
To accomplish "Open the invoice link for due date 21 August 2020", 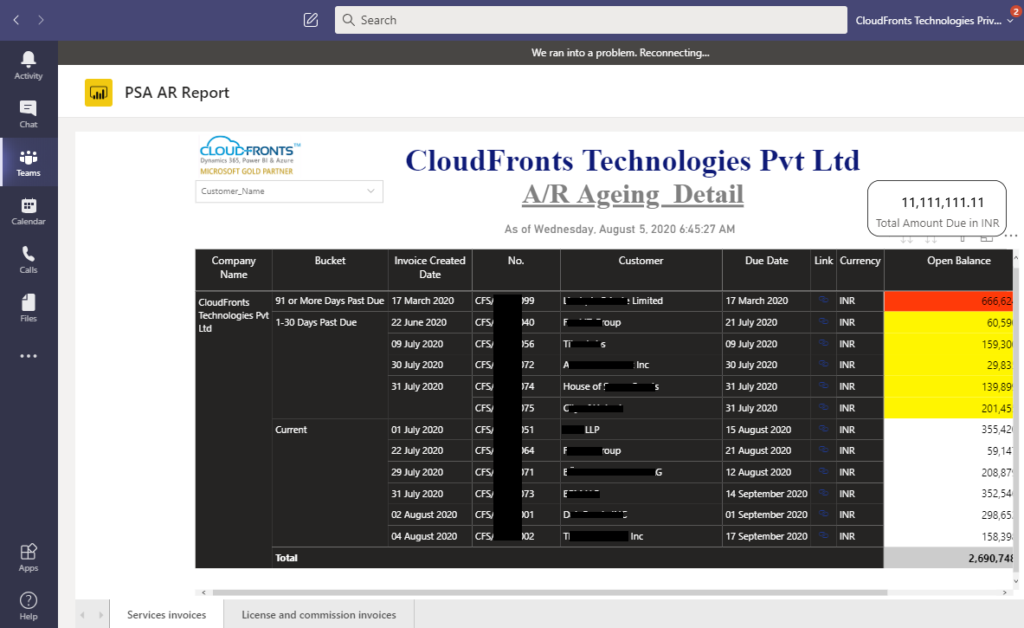I will click(823, 450).
